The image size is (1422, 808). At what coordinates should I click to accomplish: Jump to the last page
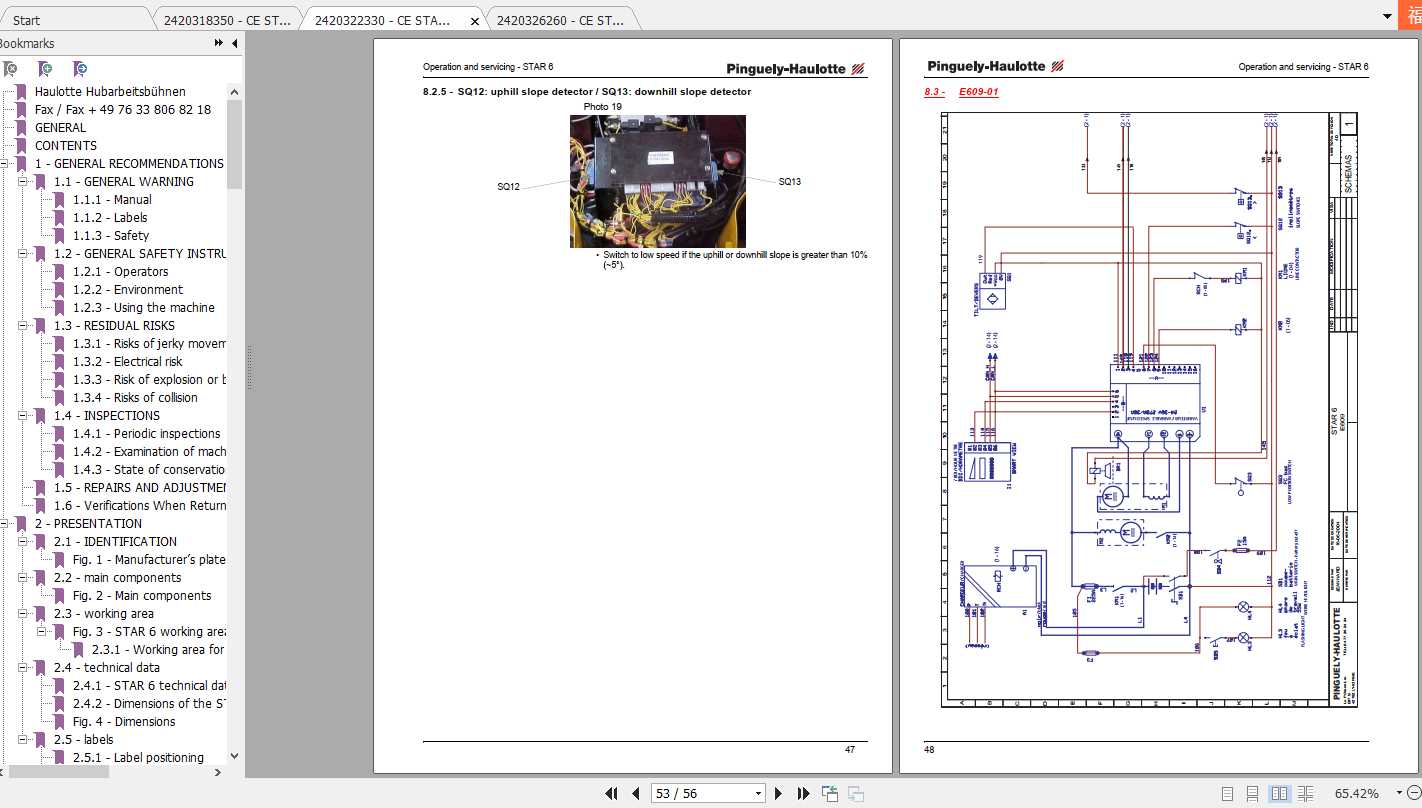click(x=803, y=794)
